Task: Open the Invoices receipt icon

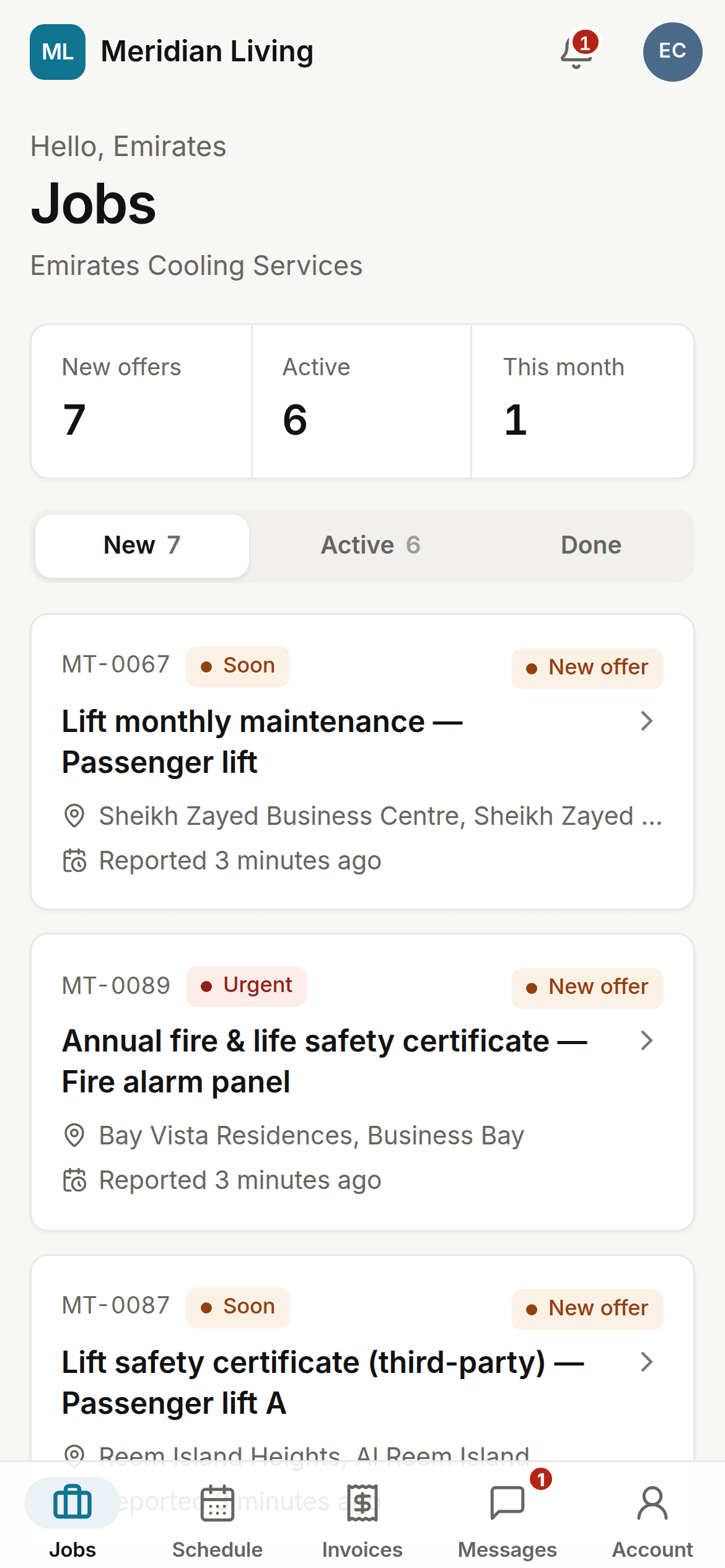Action: pos(362,1503)
